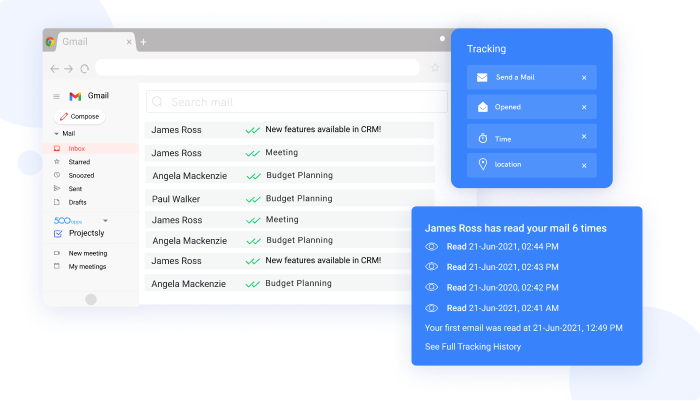Click the Time tracking option
The image size is (700, 401).
click(x=532, y=137)
